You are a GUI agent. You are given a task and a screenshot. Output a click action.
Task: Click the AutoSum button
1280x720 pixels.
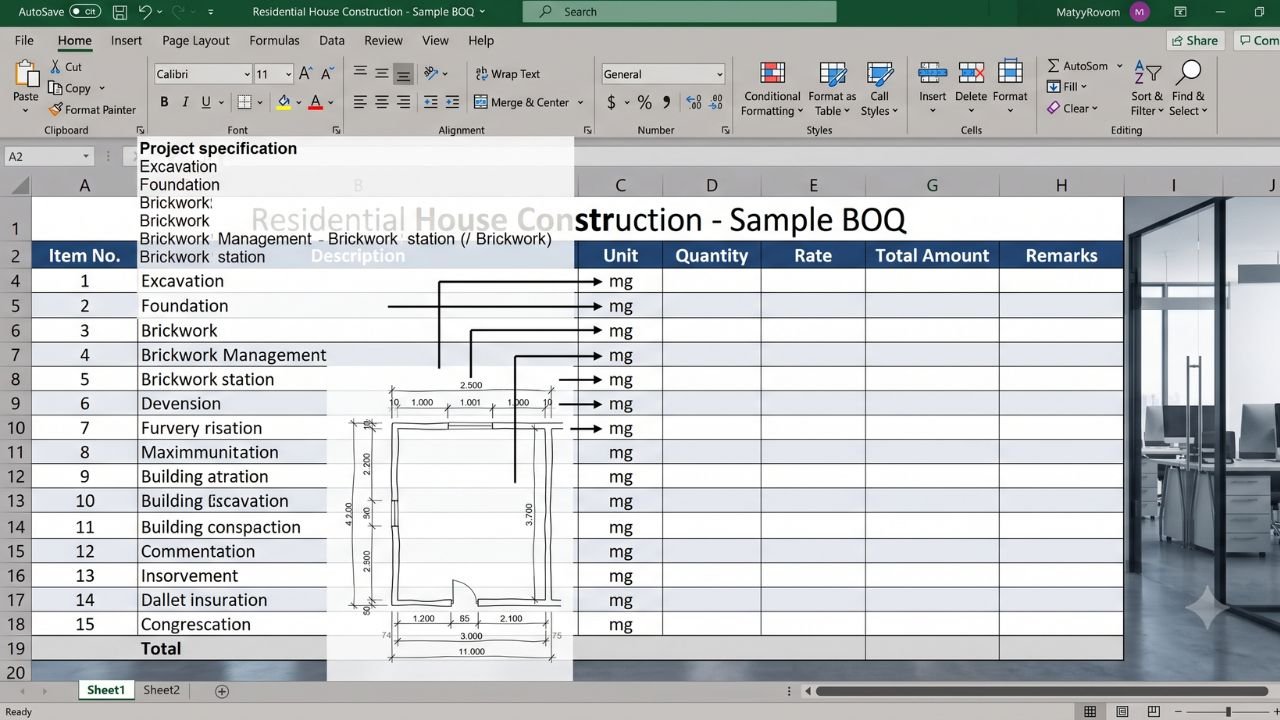1085,66
